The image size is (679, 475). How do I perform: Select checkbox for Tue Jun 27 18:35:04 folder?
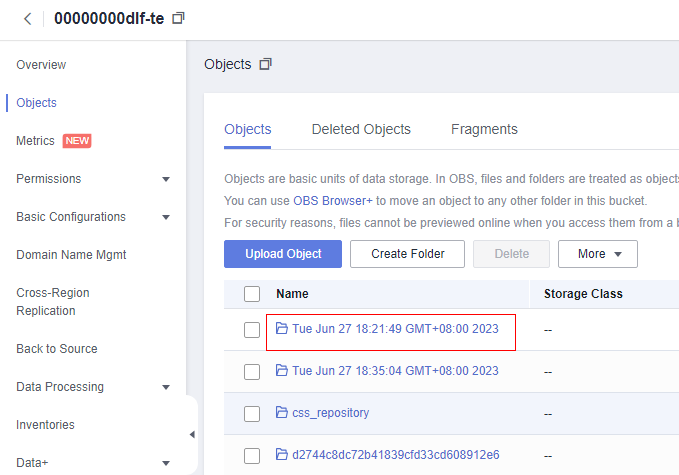pos(252,372)
